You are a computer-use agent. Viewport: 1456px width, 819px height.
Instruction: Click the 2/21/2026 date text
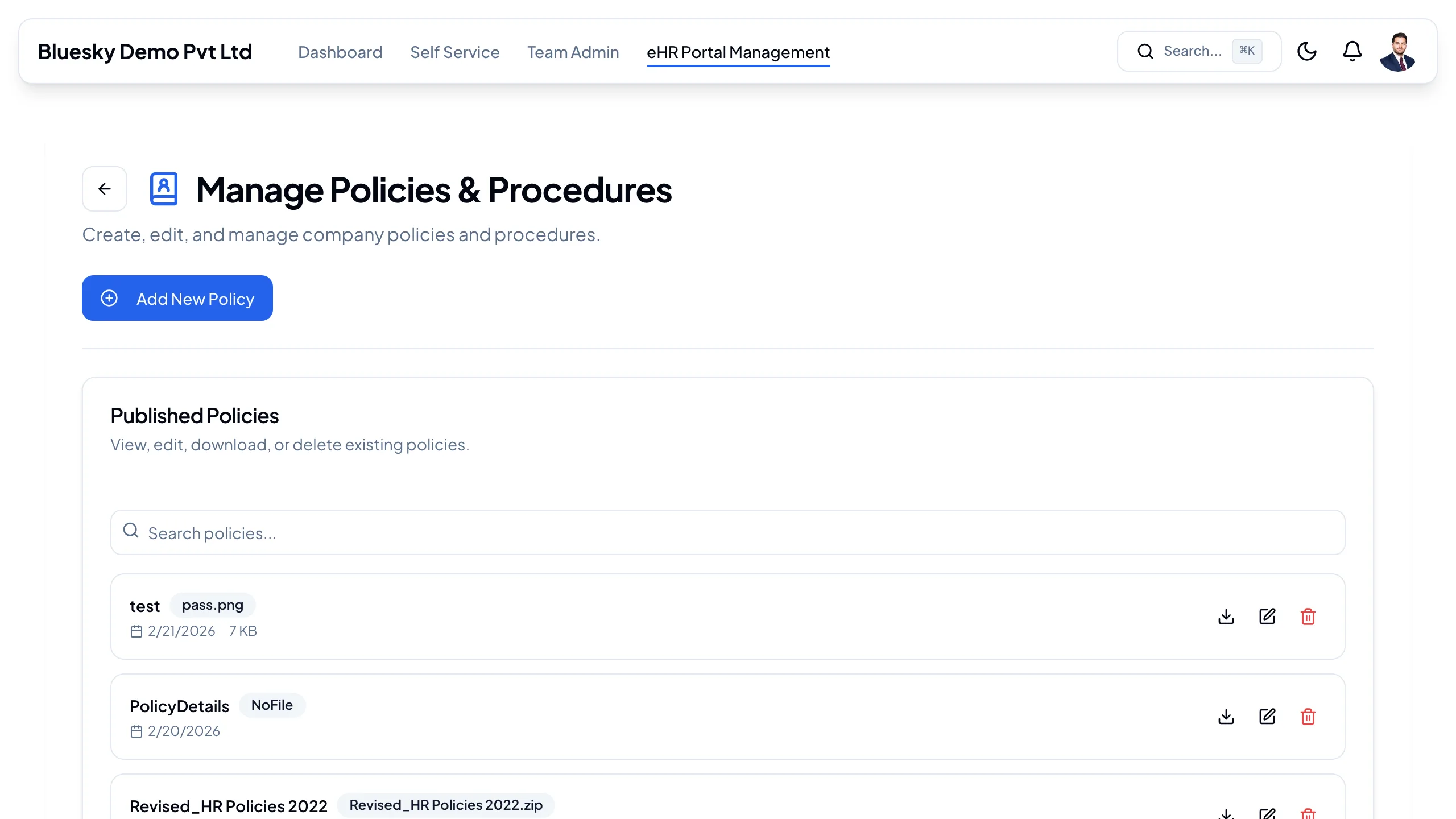pyautogui.click(x=181, y=631)
